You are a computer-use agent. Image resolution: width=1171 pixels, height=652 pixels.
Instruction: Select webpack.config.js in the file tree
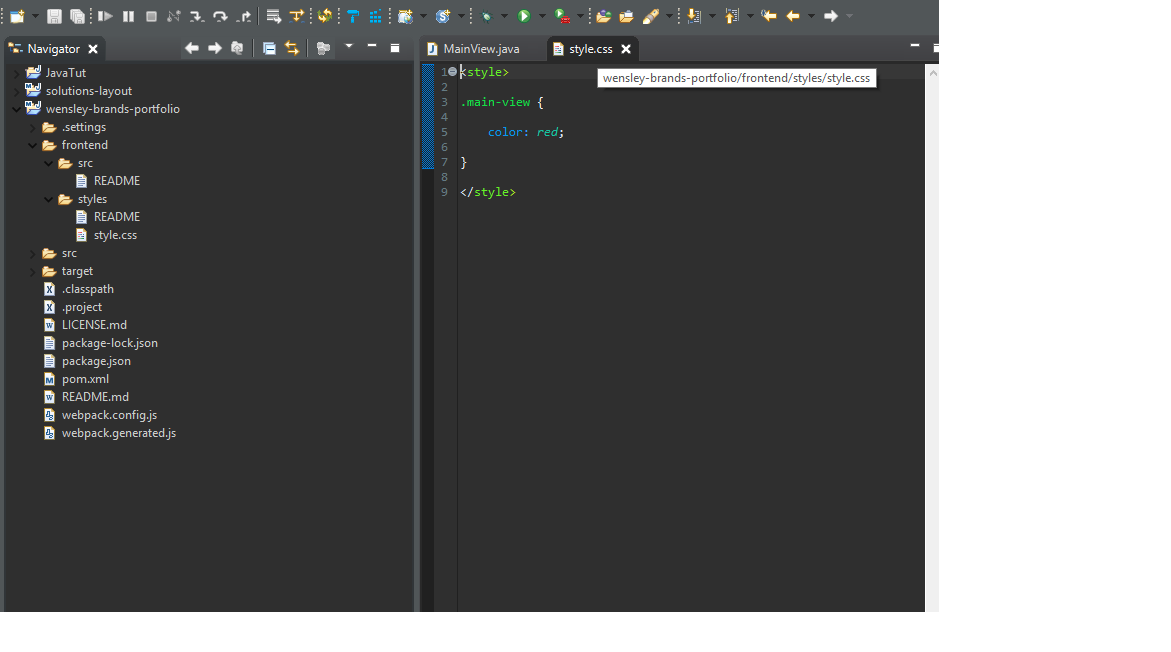click(108, 415)
